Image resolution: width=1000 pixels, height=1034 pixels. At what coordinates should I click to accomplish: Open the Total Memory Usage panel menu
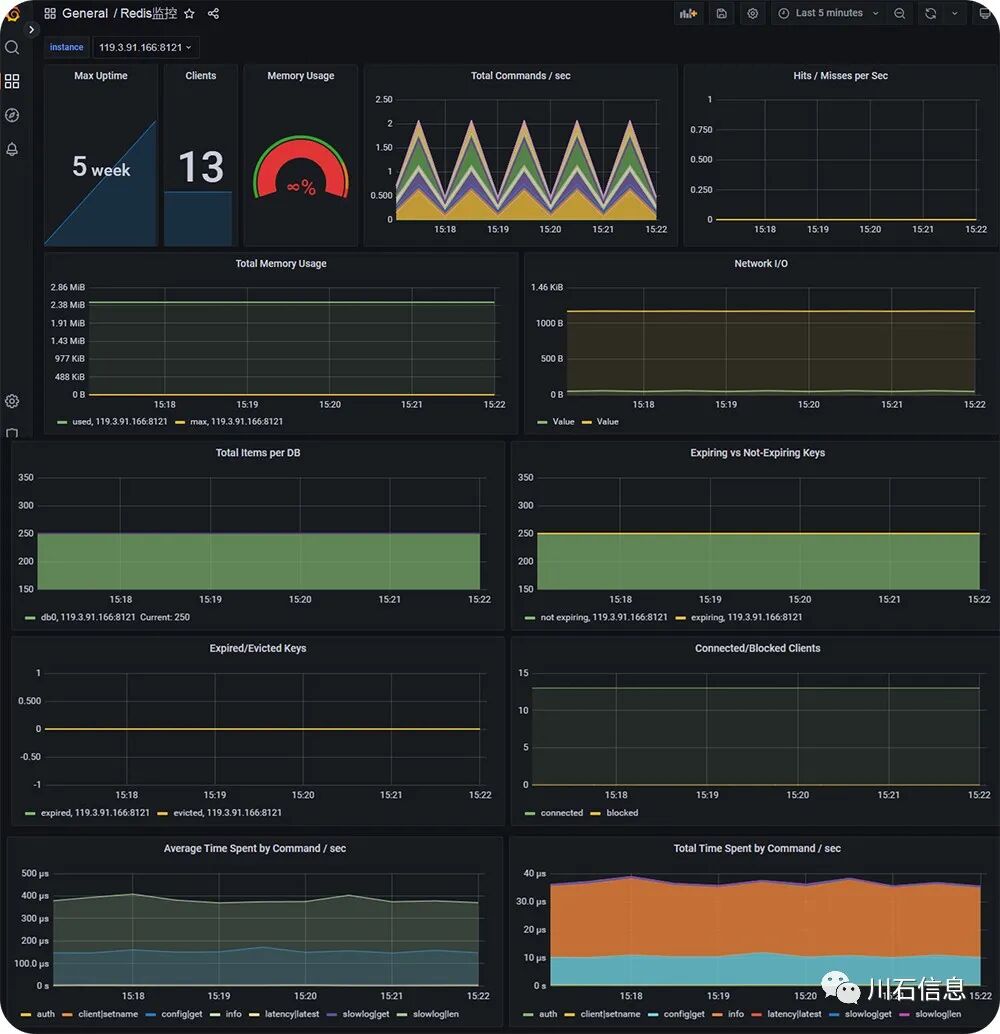281,264
